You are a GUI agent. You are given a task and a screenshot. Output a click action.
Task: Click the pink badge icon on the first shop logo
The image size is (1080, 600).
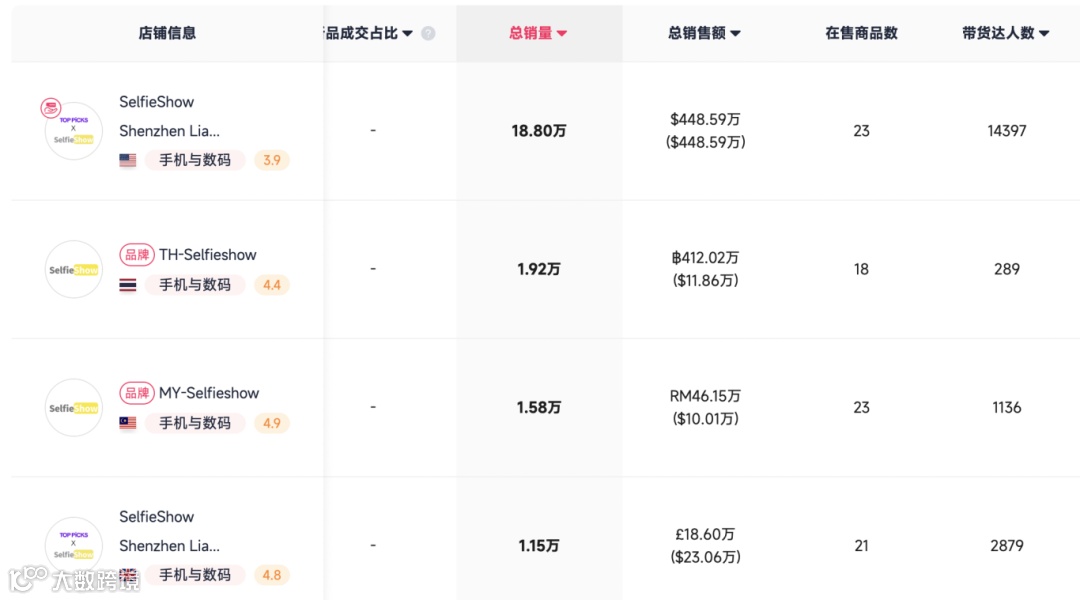tap(51, 108)
